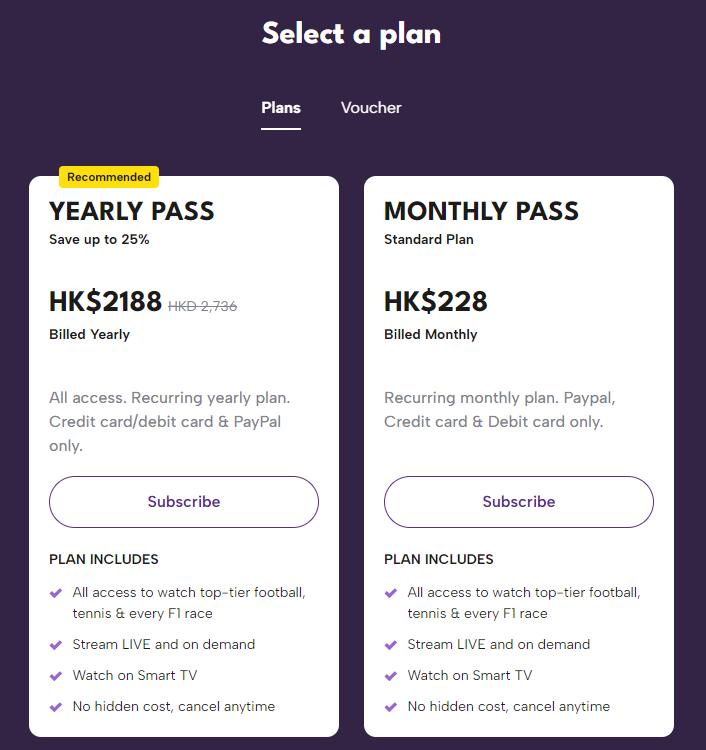706x750 pixels.
Task: Click the HK$228 monthly price
Action: 436,302
